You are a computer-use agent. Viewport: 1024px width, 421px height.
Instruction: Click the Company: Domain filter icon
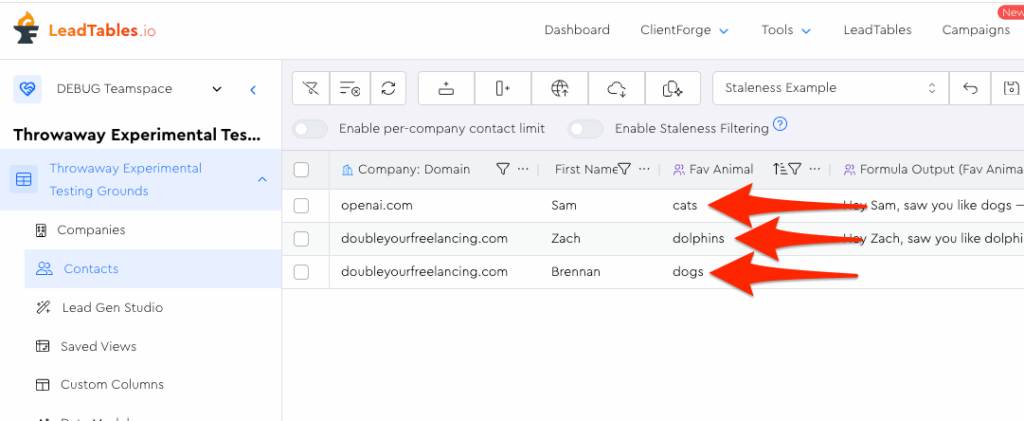(503, 169)
